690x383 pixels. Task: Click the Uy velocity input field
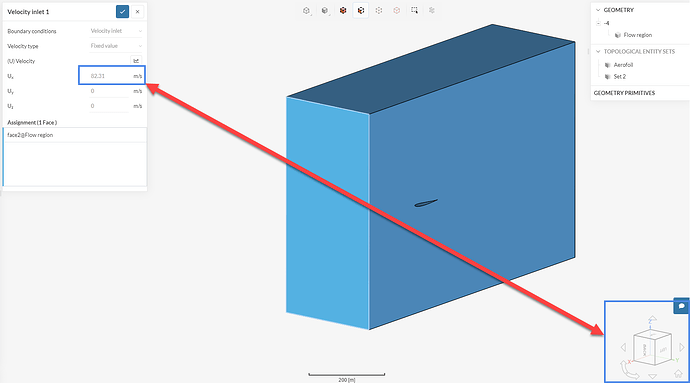click(x=109, y=91)
